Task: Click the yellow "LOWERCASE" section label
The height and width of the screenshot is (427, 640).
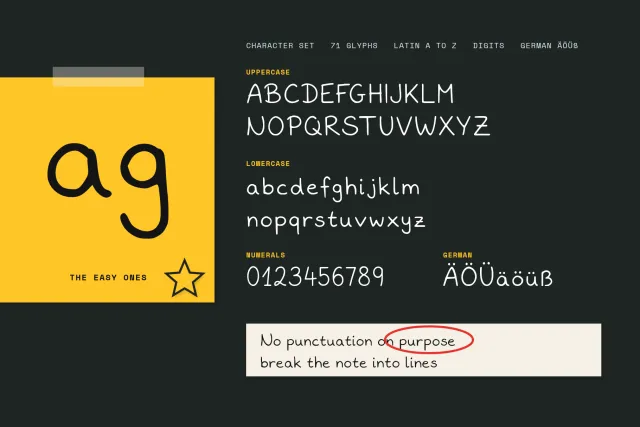Action: [x=268, y=164]
